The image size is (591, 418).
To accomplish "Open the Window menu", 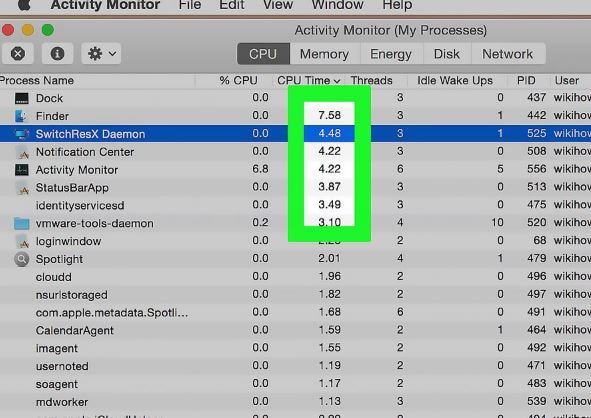I will coord(337,5).
